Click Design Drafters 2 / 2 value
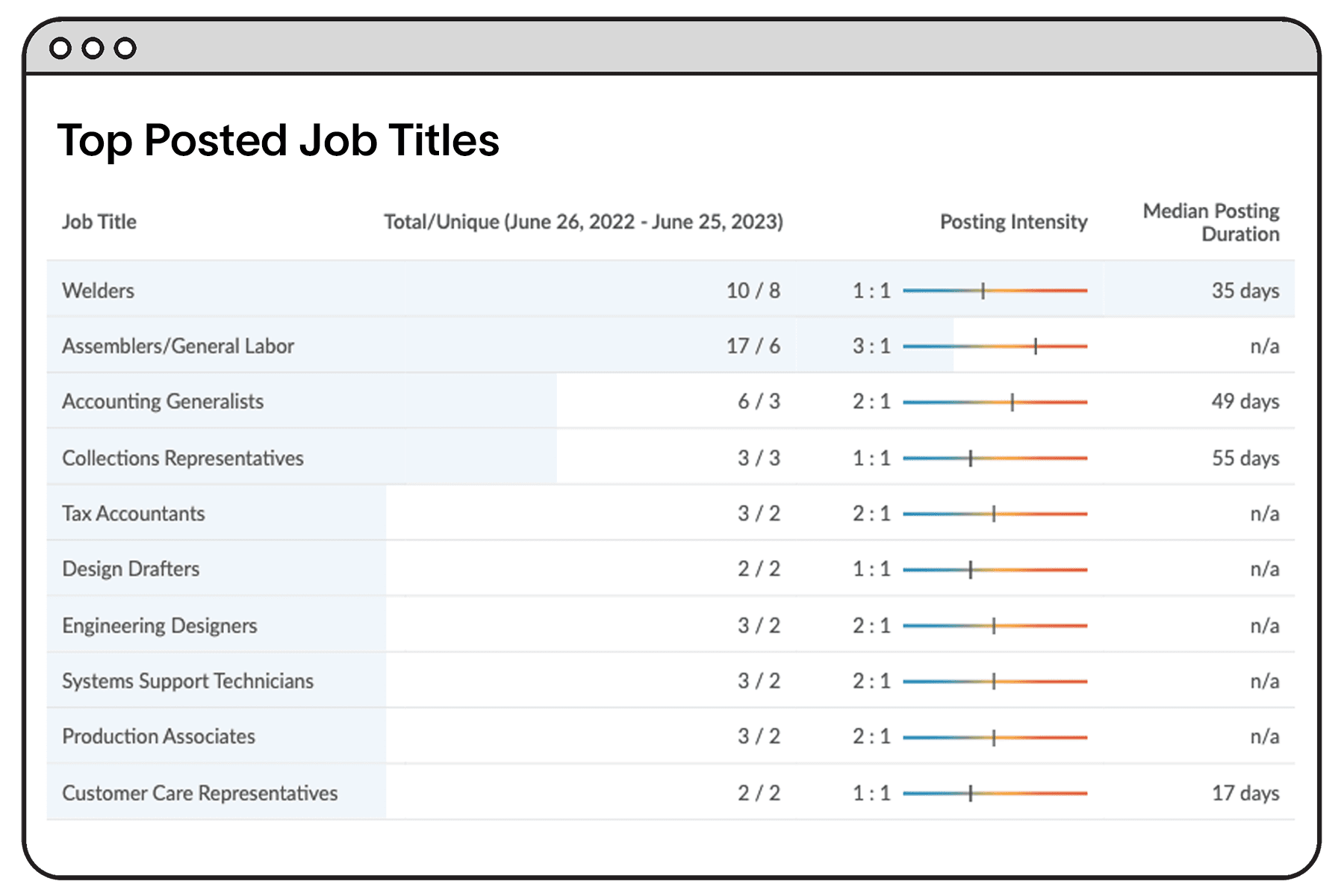Viewport: 1344px width, 896px height. [x=759, y=569]
